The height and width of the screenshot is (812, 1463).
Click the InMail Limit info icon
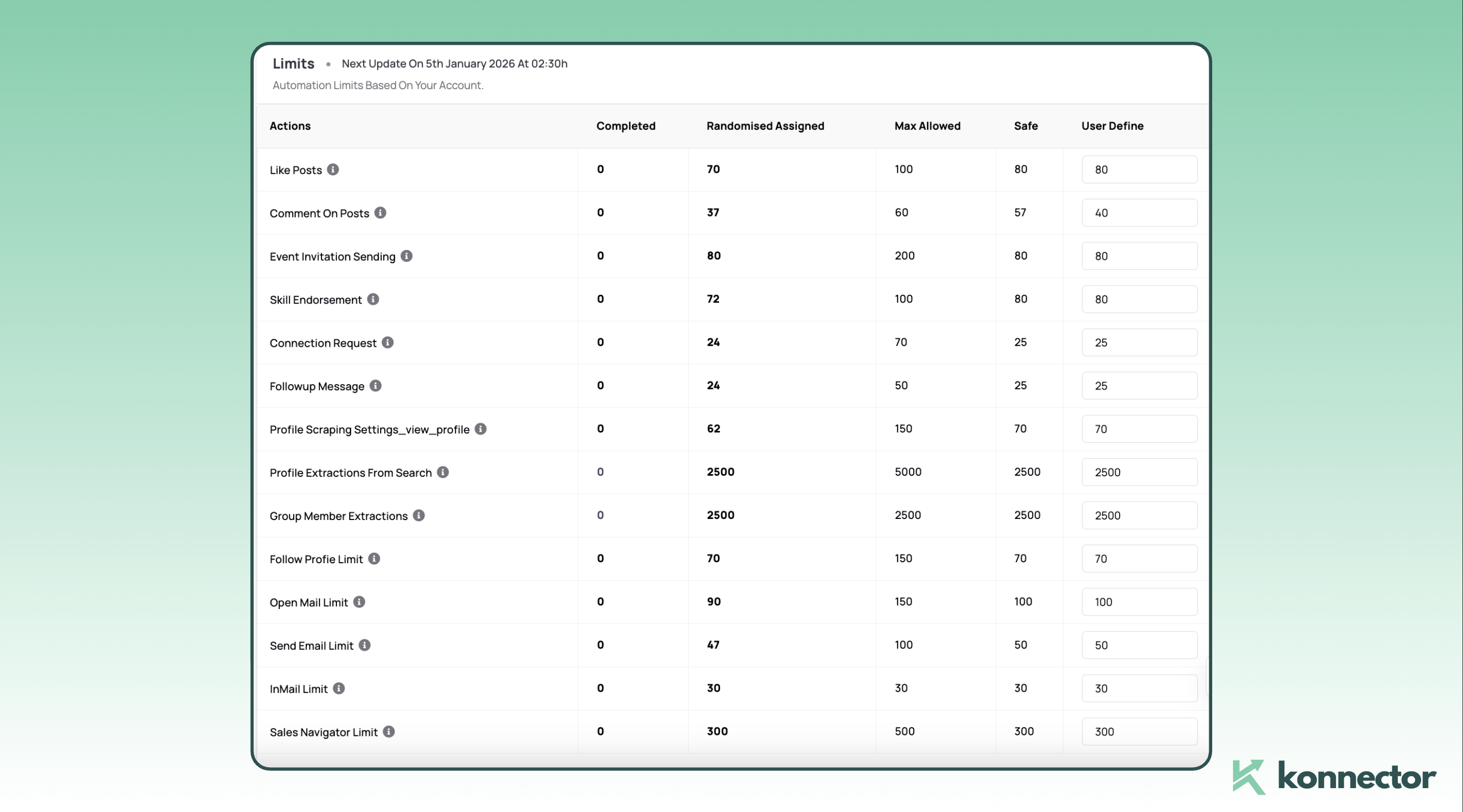(339, 688)
